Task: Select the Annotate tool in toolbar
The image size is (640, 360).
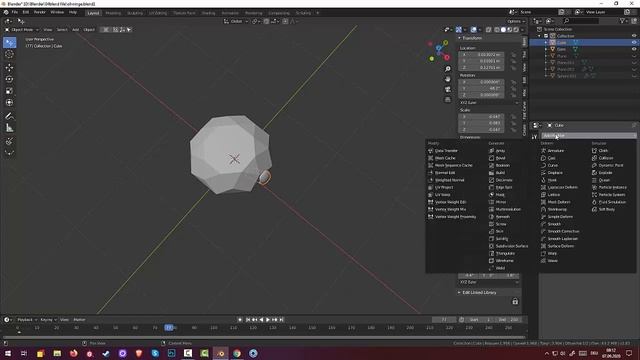Action: 9,116
